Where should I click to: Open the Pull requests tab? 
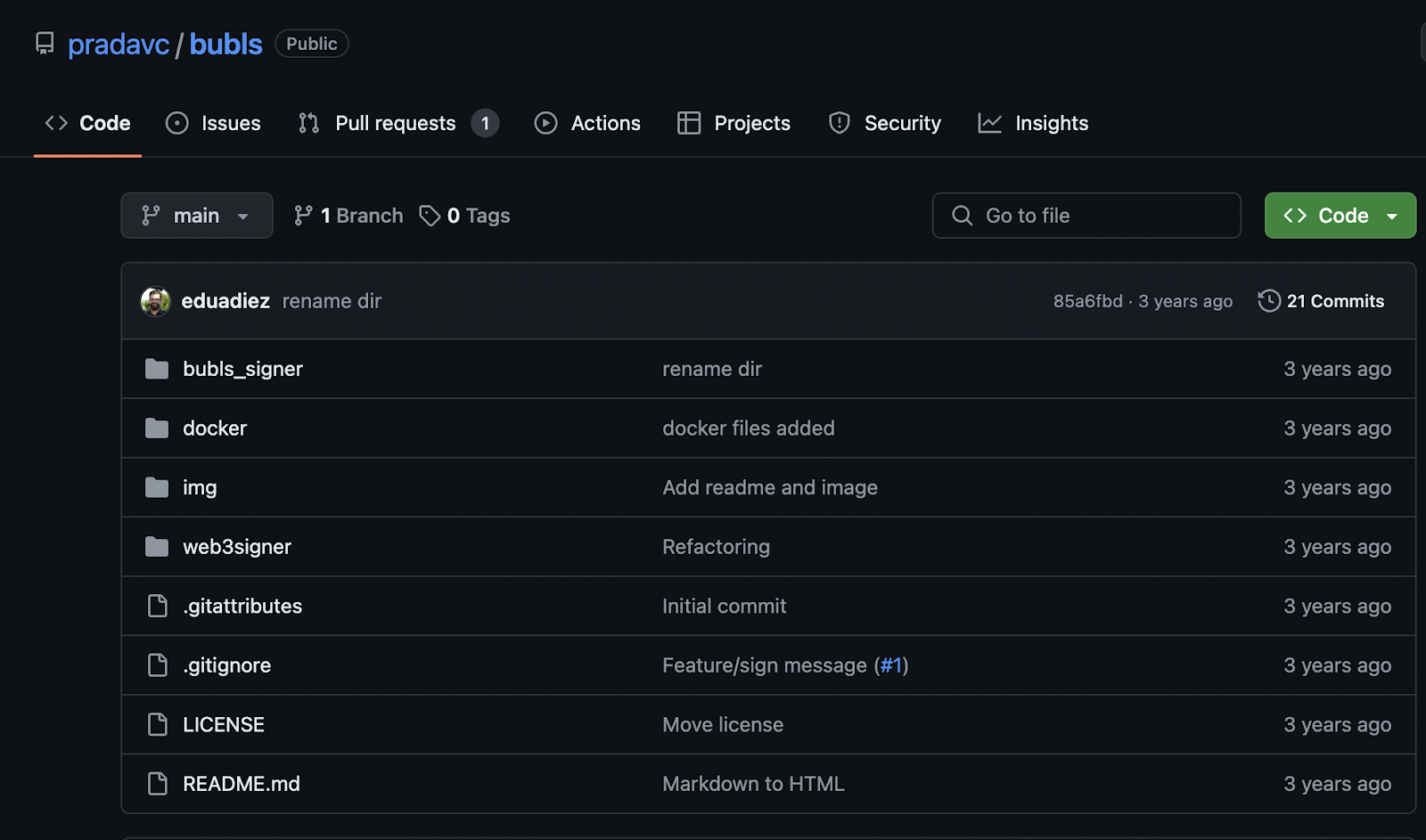(x=397, y=123)
